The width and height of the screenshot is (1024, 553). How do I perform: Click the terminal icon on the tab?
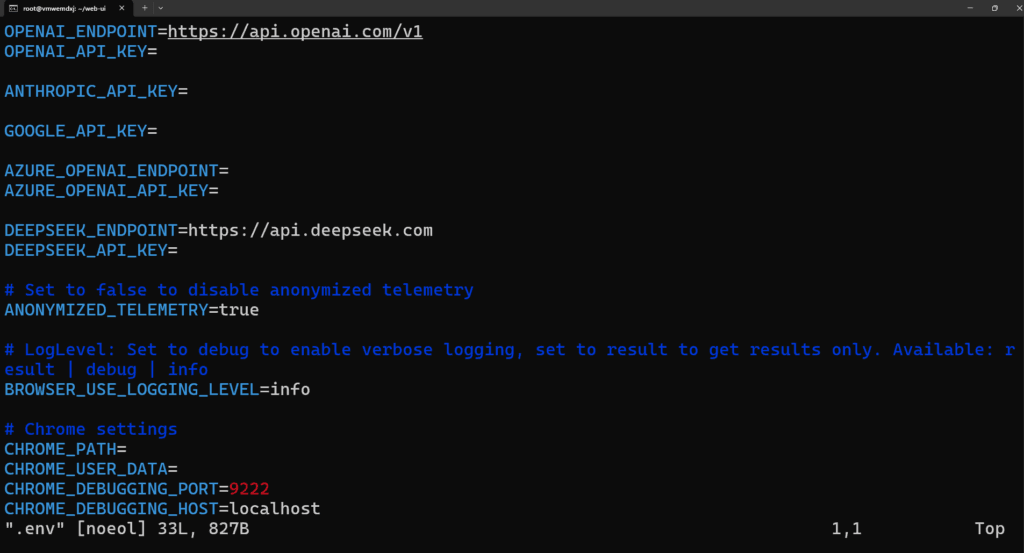point(13,8)
